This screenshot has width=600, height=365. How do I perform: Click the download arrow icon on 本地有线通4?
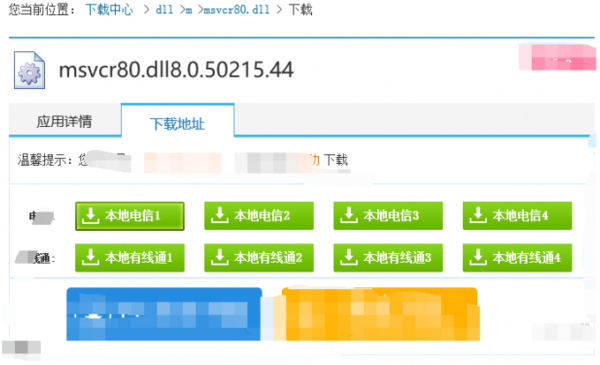click(x=478, y=257)
